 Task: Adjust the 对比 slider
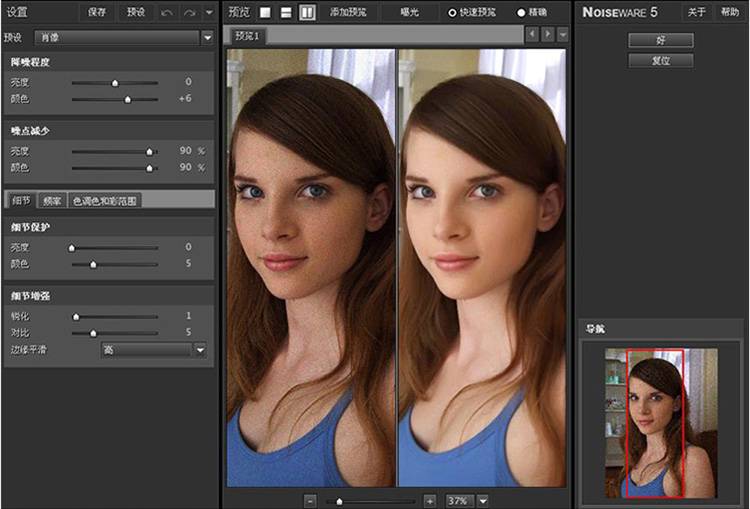click(x=115, y=333)
